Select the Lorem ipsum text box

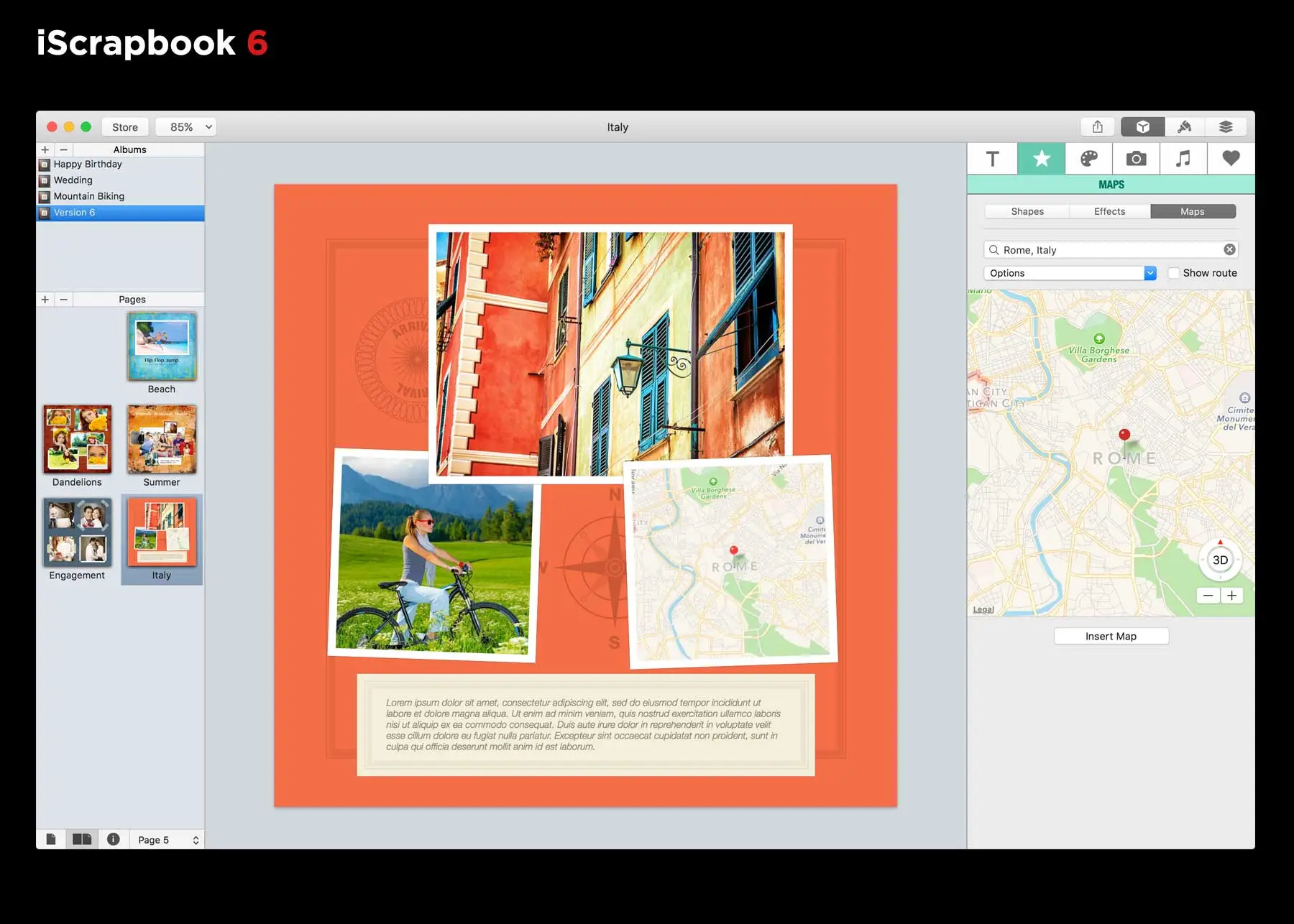[586, 725]
